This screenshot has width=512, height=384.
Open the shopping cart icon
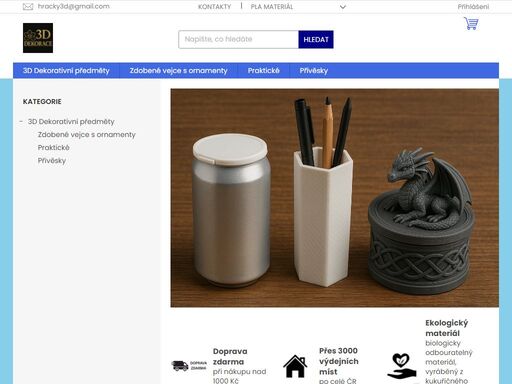(471, 23)
